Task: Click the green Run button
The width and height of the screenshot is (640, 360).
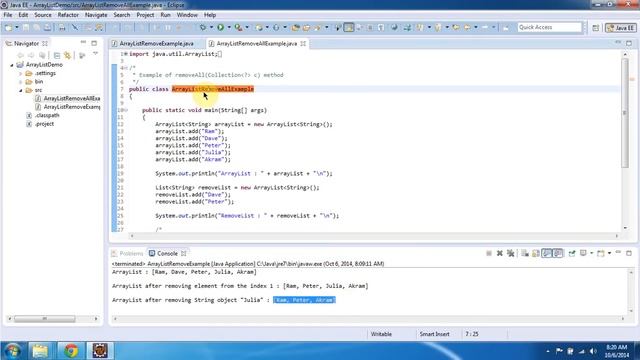Action: coord(220,27)
